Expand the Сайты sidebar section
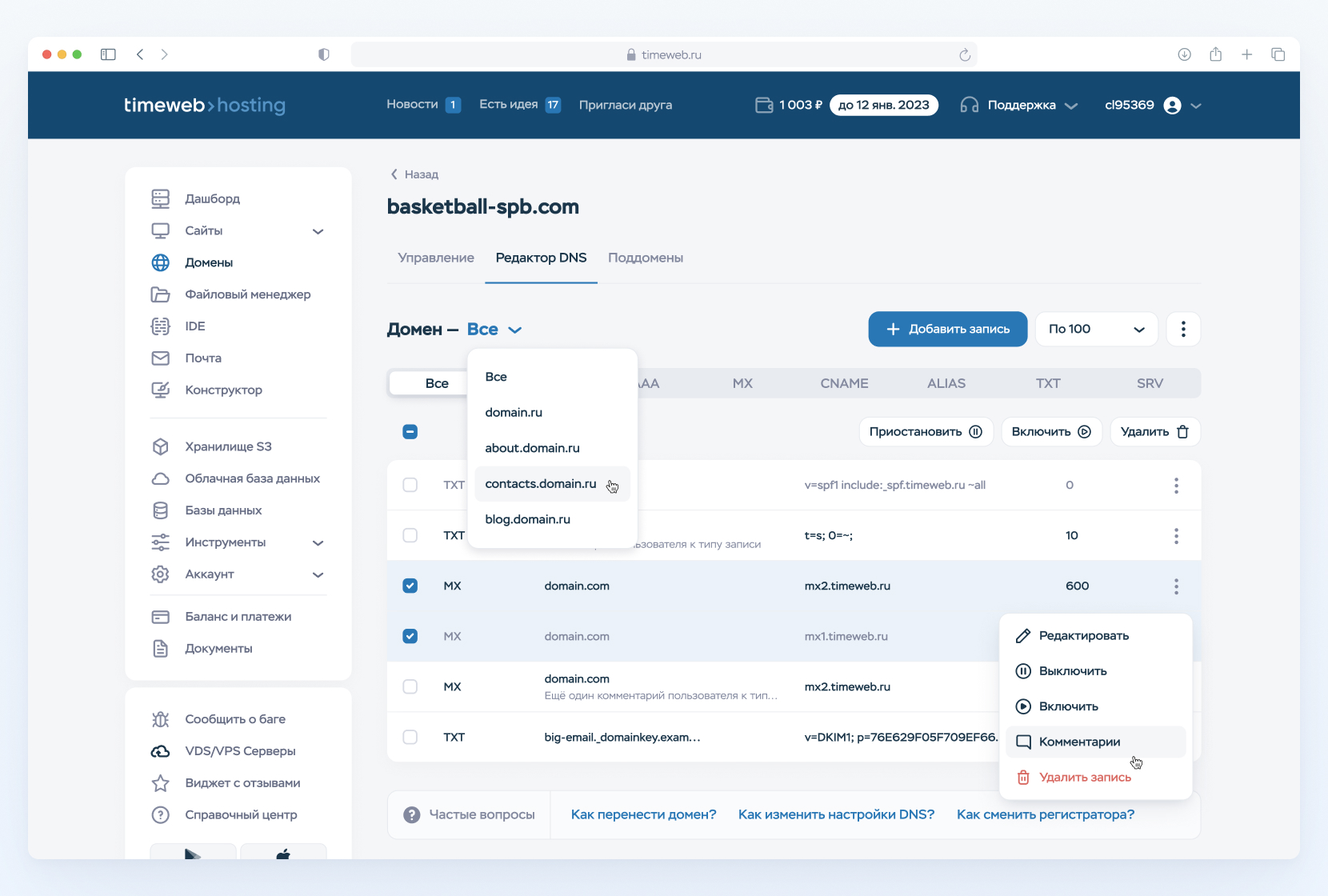The image size is (1328, 896). click(318, 231)
